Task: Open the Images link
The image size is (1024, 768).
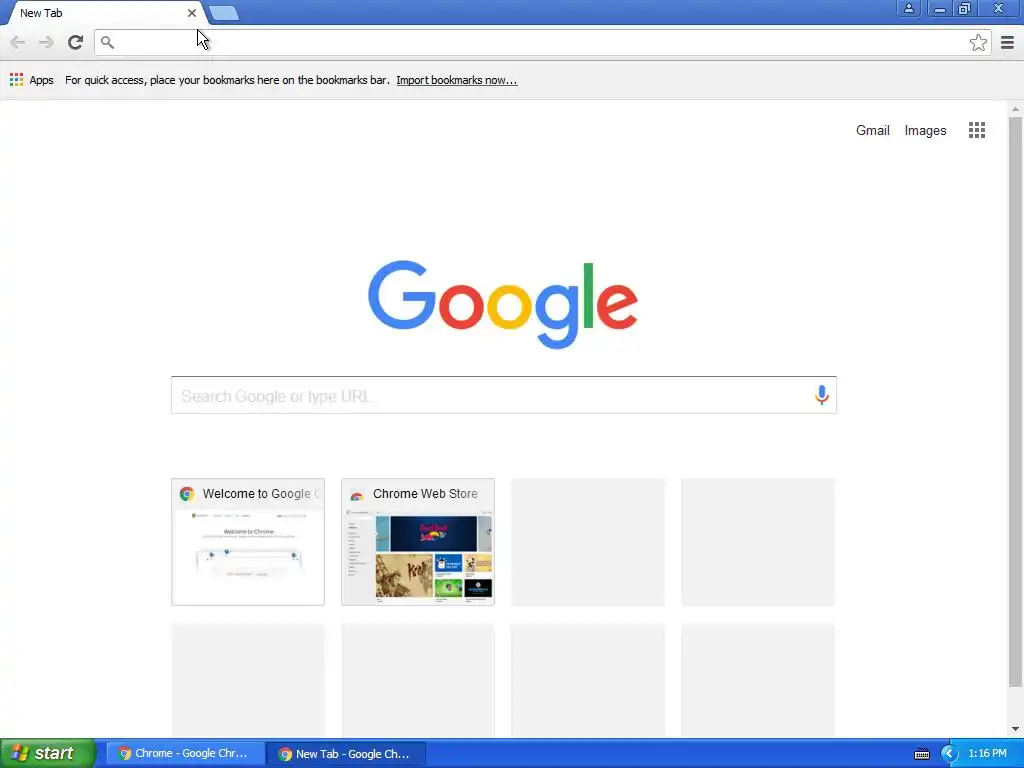Action: tap(925, 131)
